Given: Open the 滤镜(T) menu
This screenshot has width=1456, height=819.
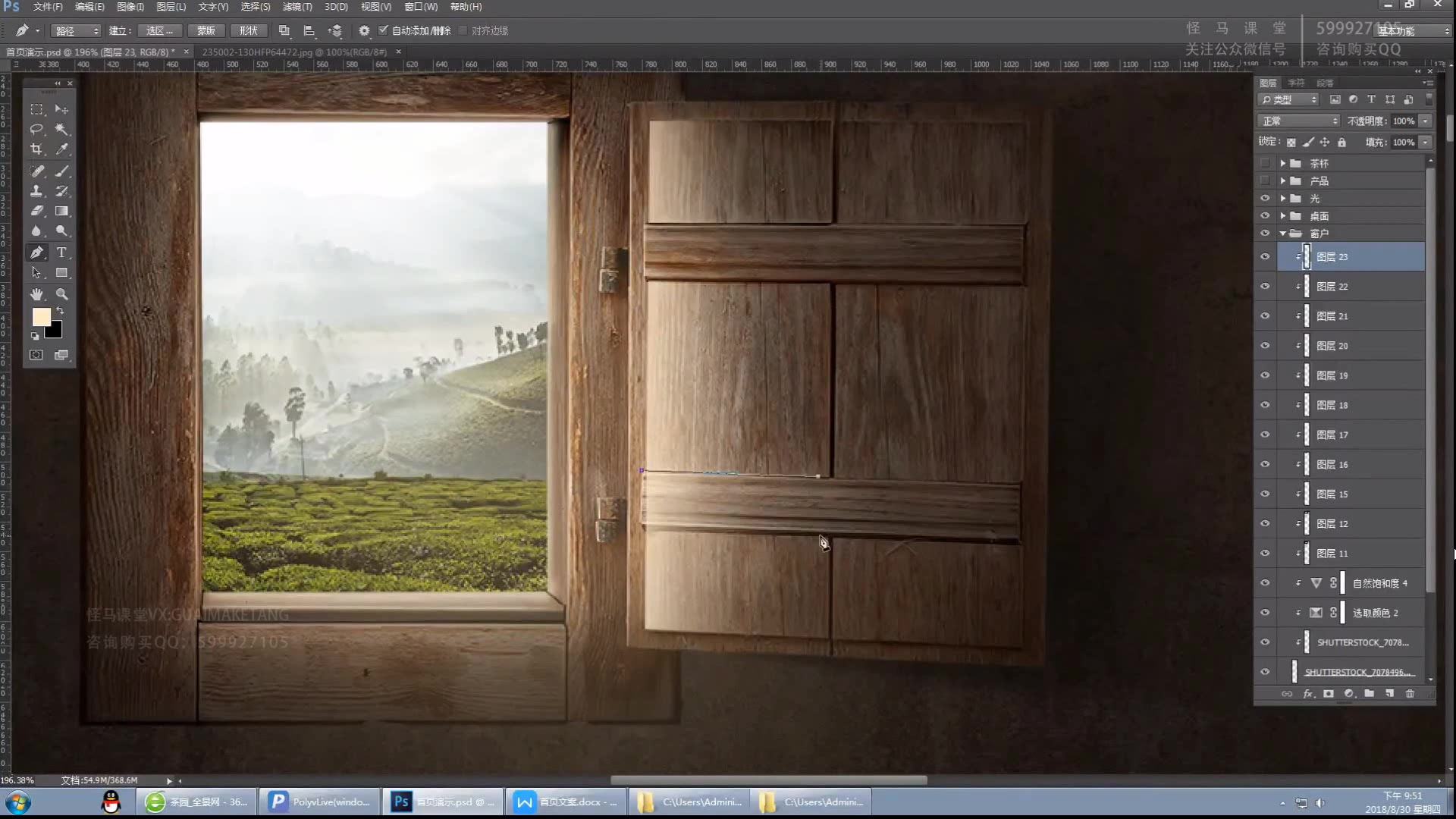Looking at the screenshot, I should [x=297, y=7].
